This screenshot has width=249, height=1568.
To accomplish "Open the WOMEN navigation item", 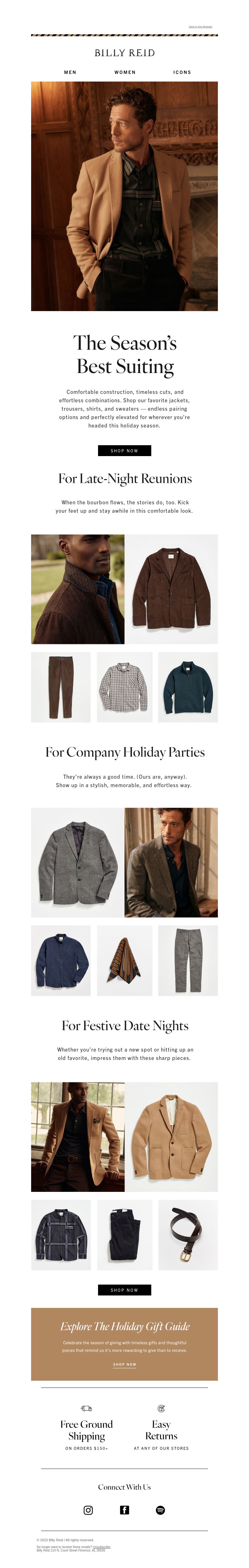I will point(125,72).
